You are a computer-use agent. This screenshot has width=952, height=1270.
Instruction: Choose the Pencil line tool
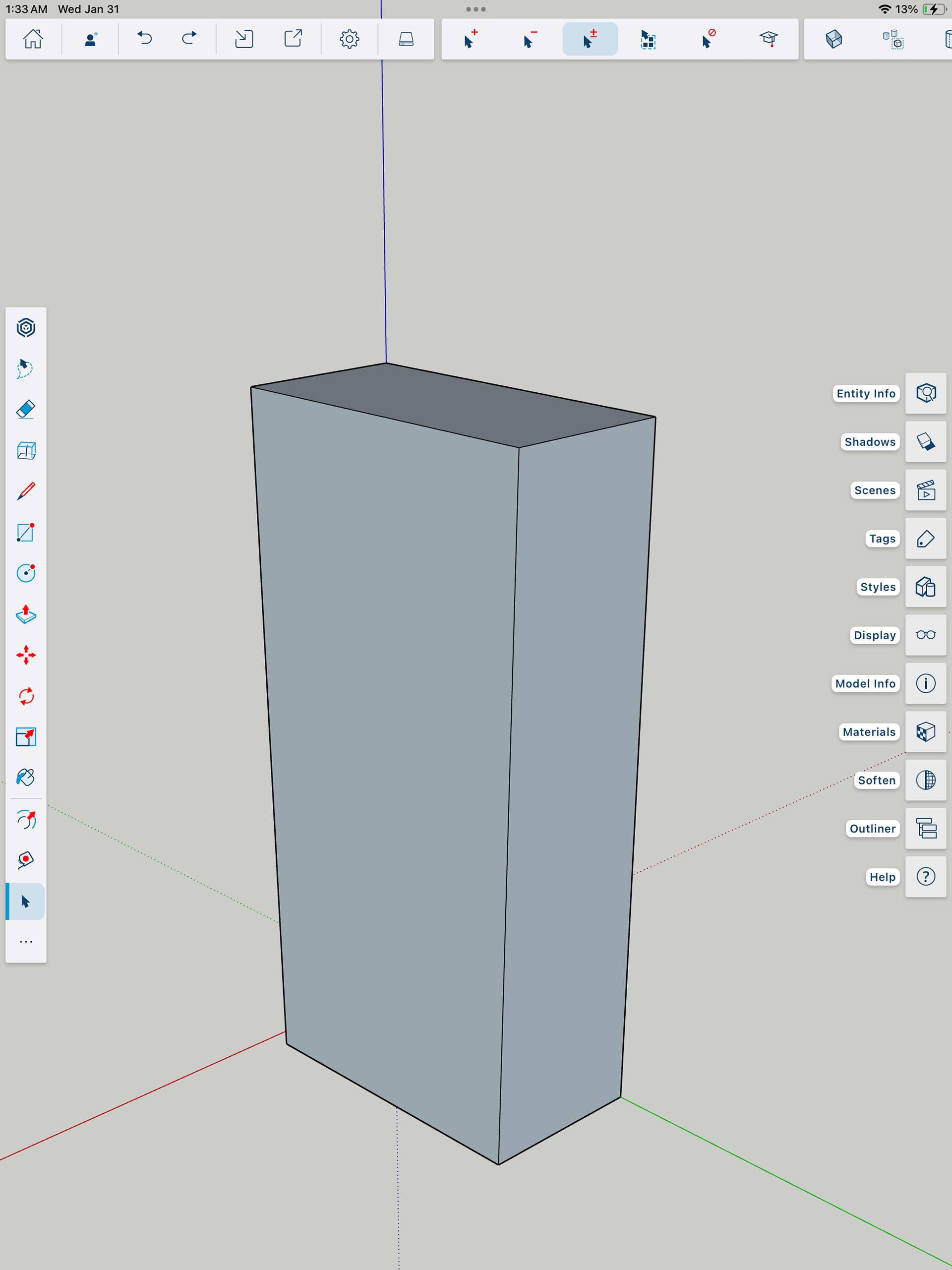(26, 491)
